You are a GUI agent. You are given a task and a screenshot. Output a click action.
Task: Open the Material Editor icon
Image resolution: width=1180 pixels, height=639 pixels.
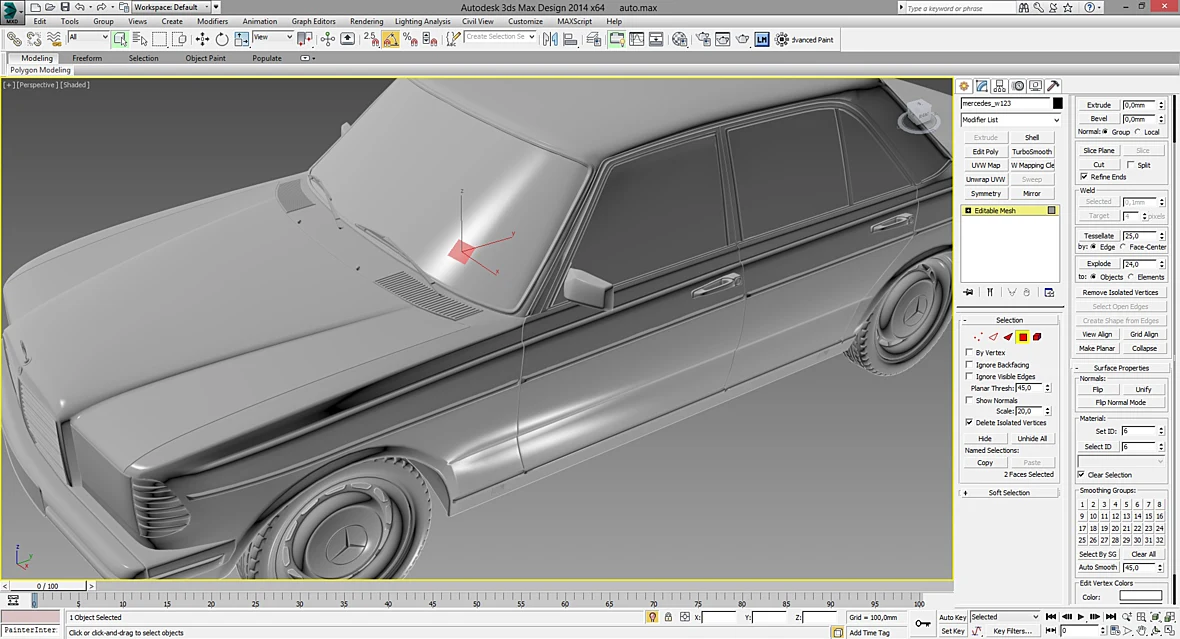click(x=680, y=39)
